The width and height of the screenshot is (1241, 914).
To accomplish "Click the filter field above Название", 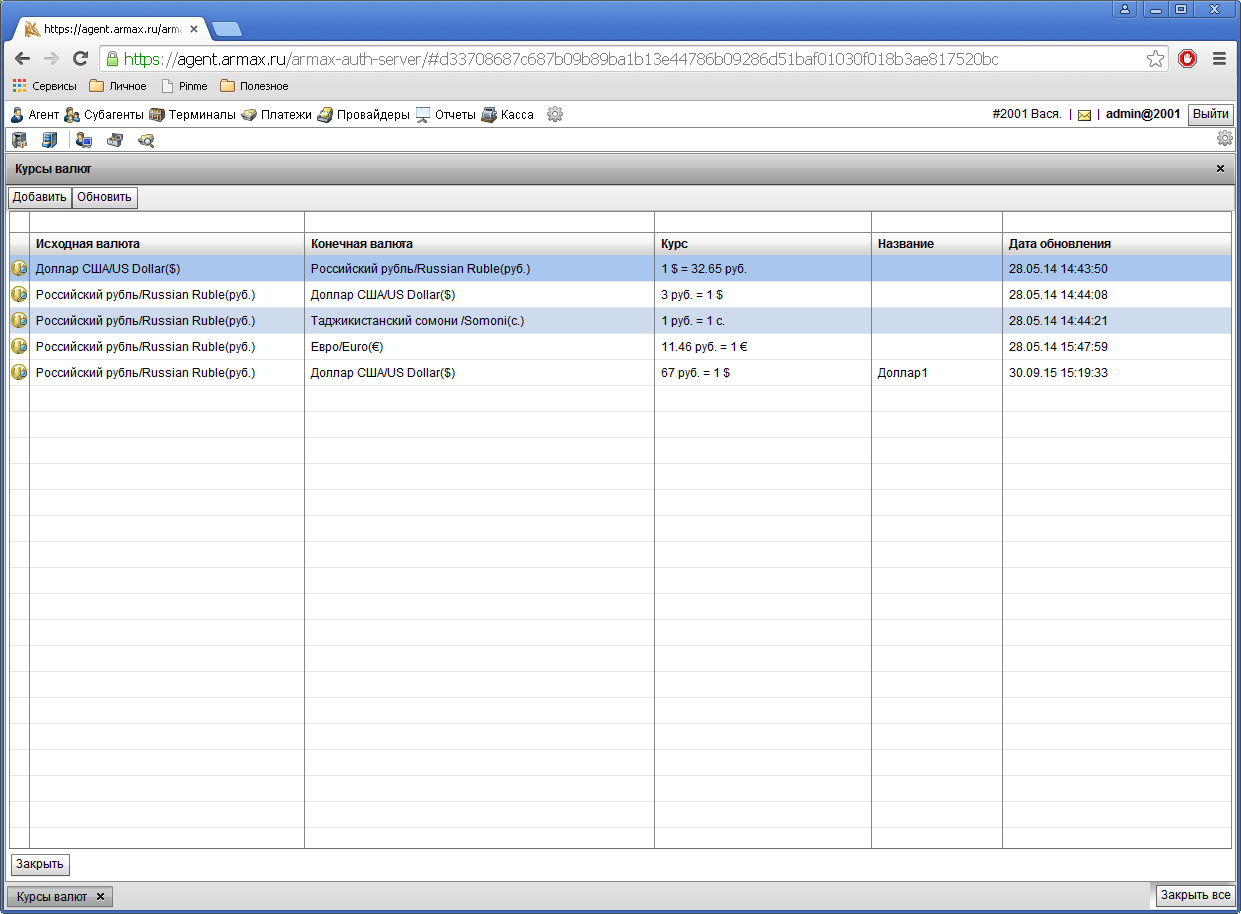I will pyautogui.click(x=937, y=222).
